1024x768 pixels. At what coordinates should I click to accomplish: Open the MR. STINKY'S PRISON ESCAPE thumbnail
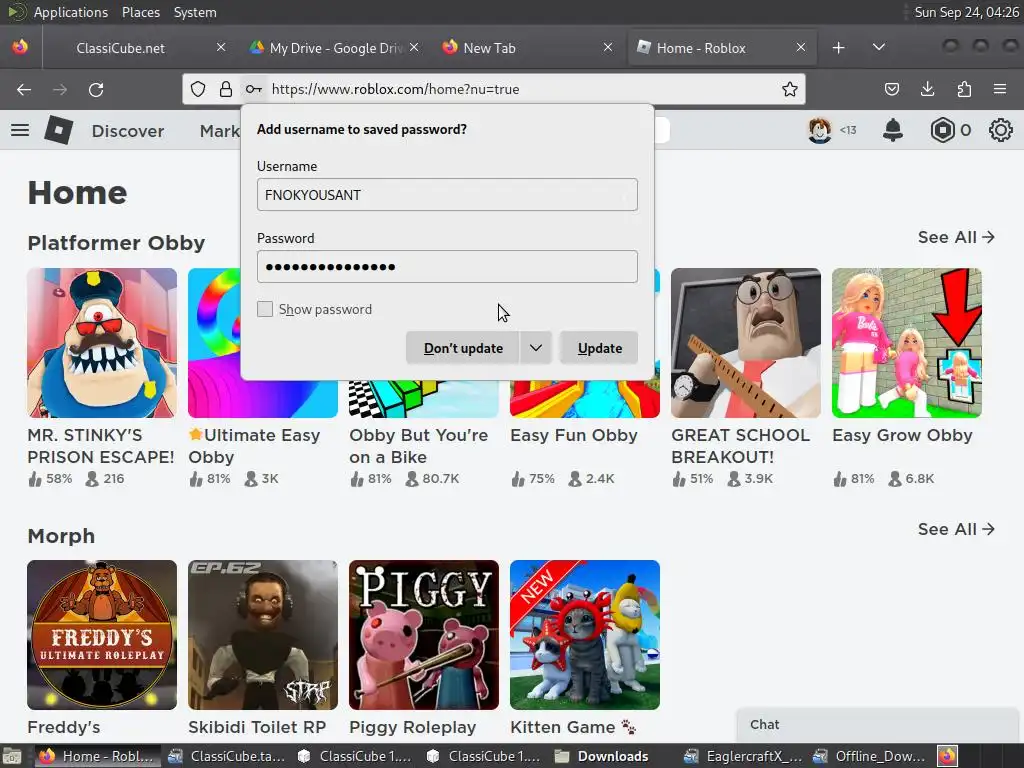click(102, 343)
